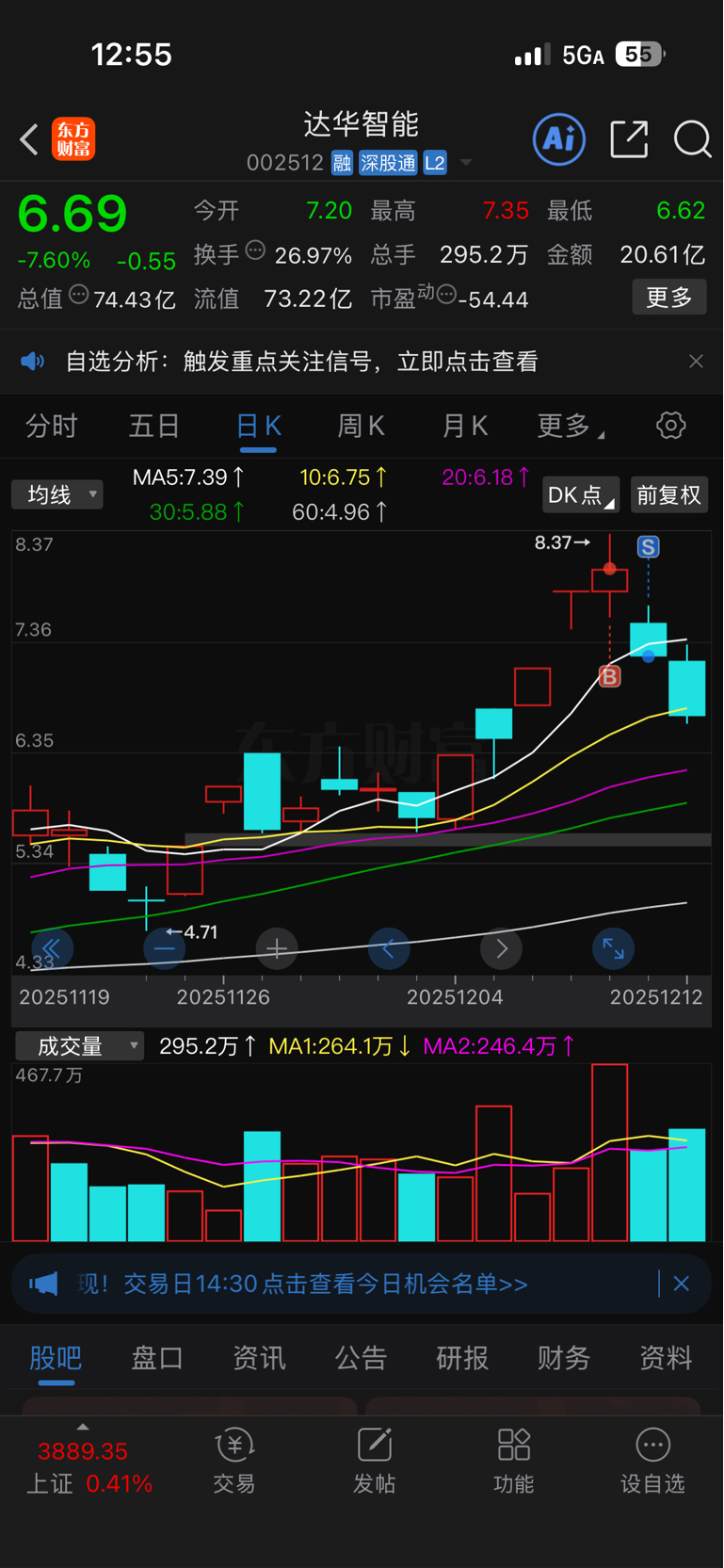
Task: Switch to 月K chart tab
Action: coord(465,427)
